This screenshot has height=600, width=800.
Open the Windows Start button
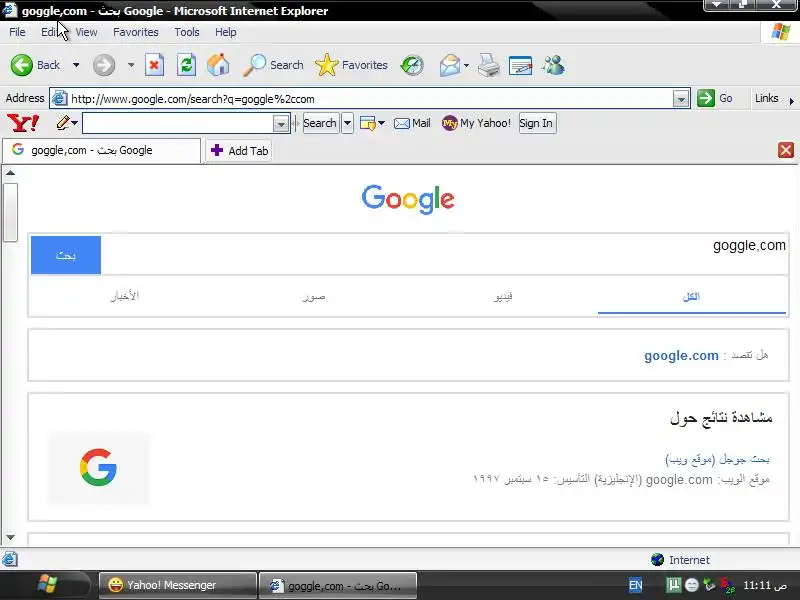click(47, 585)
